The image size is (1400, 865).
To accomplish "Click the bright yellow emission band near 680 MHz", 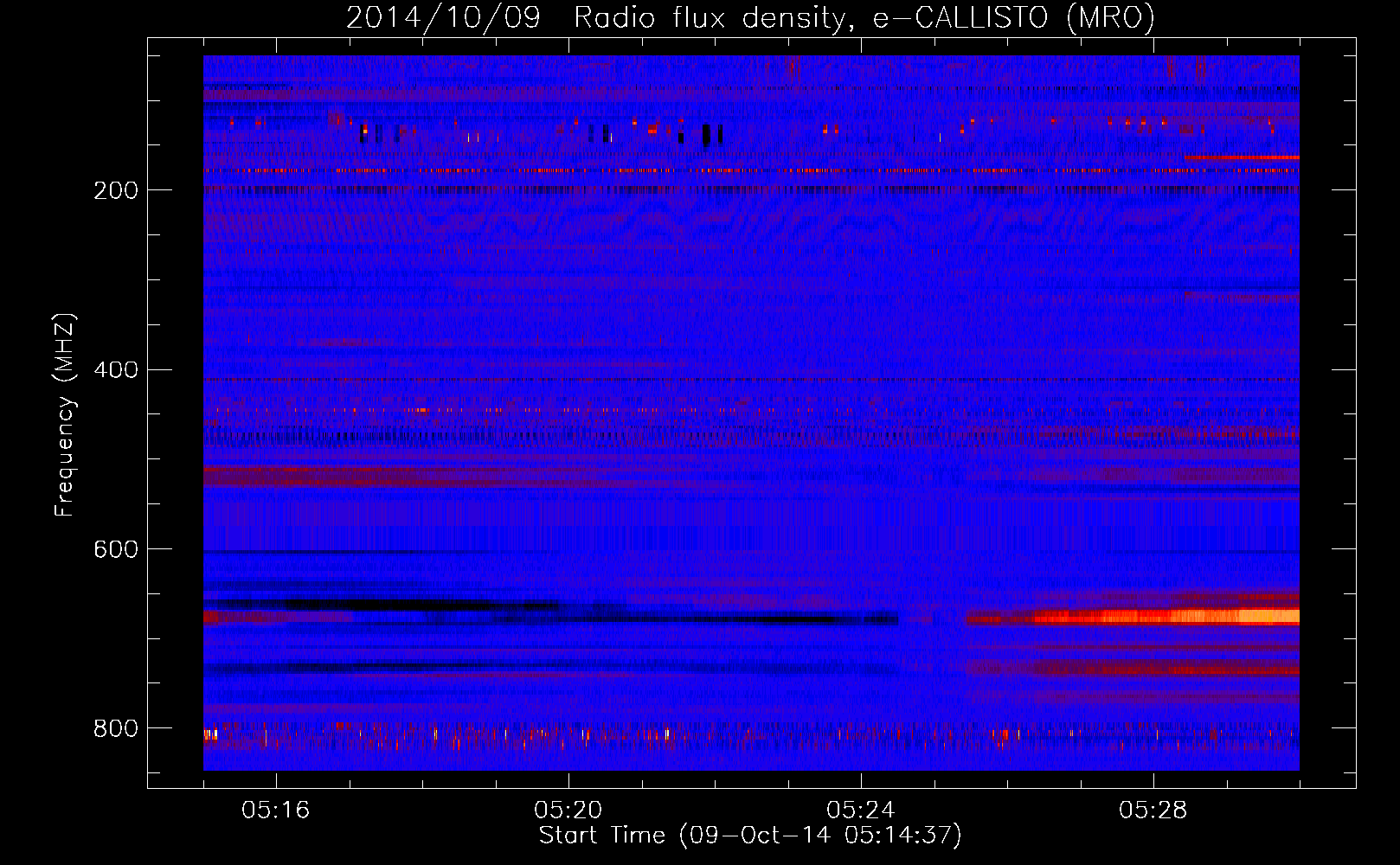I will point(1168,617).
